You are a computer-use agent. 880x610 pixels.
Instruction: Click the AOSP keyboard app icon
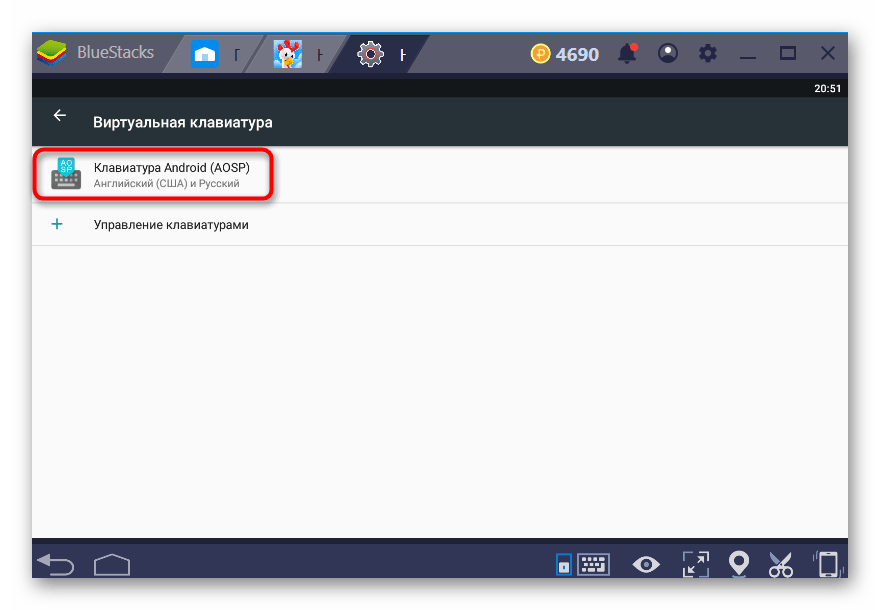pos(66,173)
